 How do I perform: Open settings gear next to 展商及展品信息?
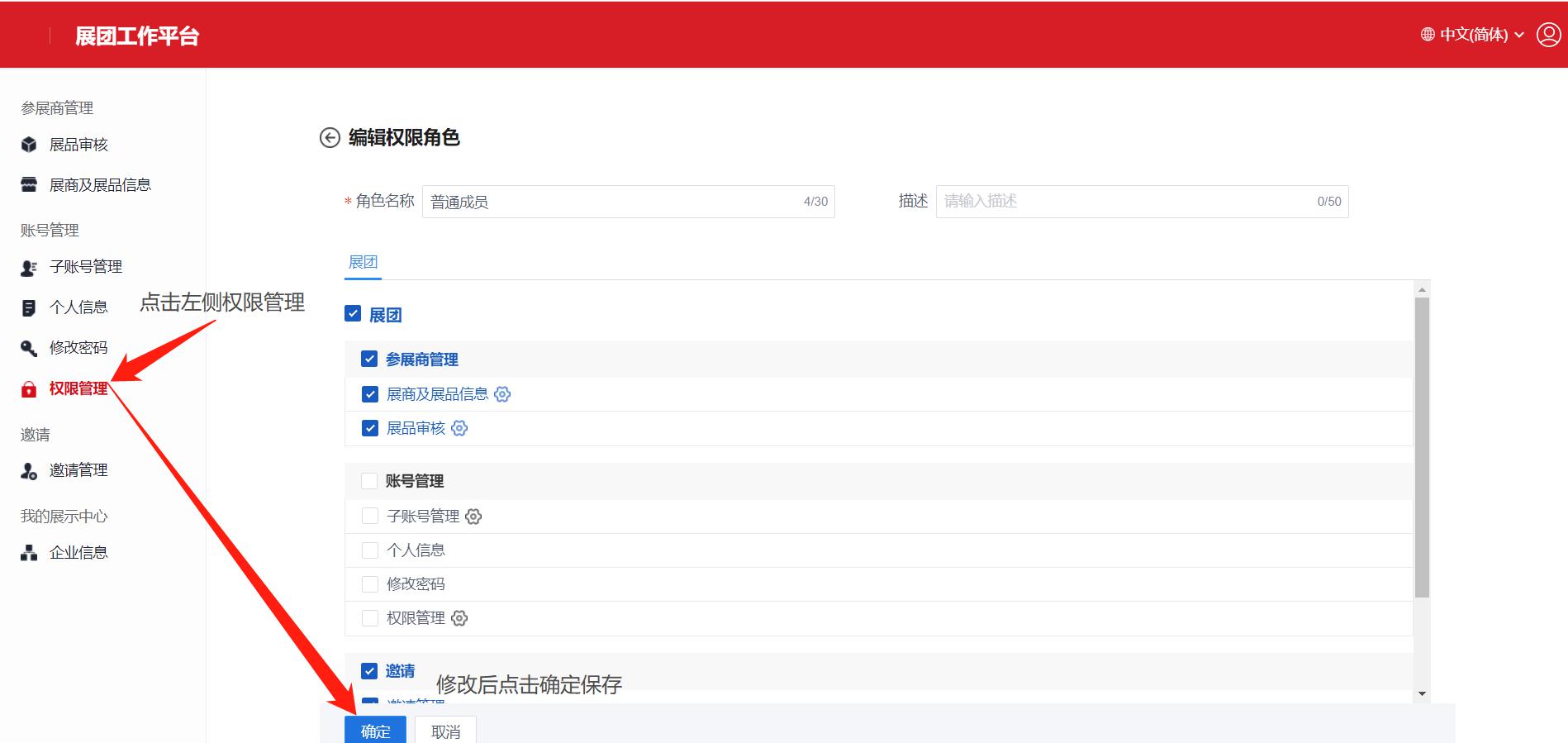click(502, 394)
